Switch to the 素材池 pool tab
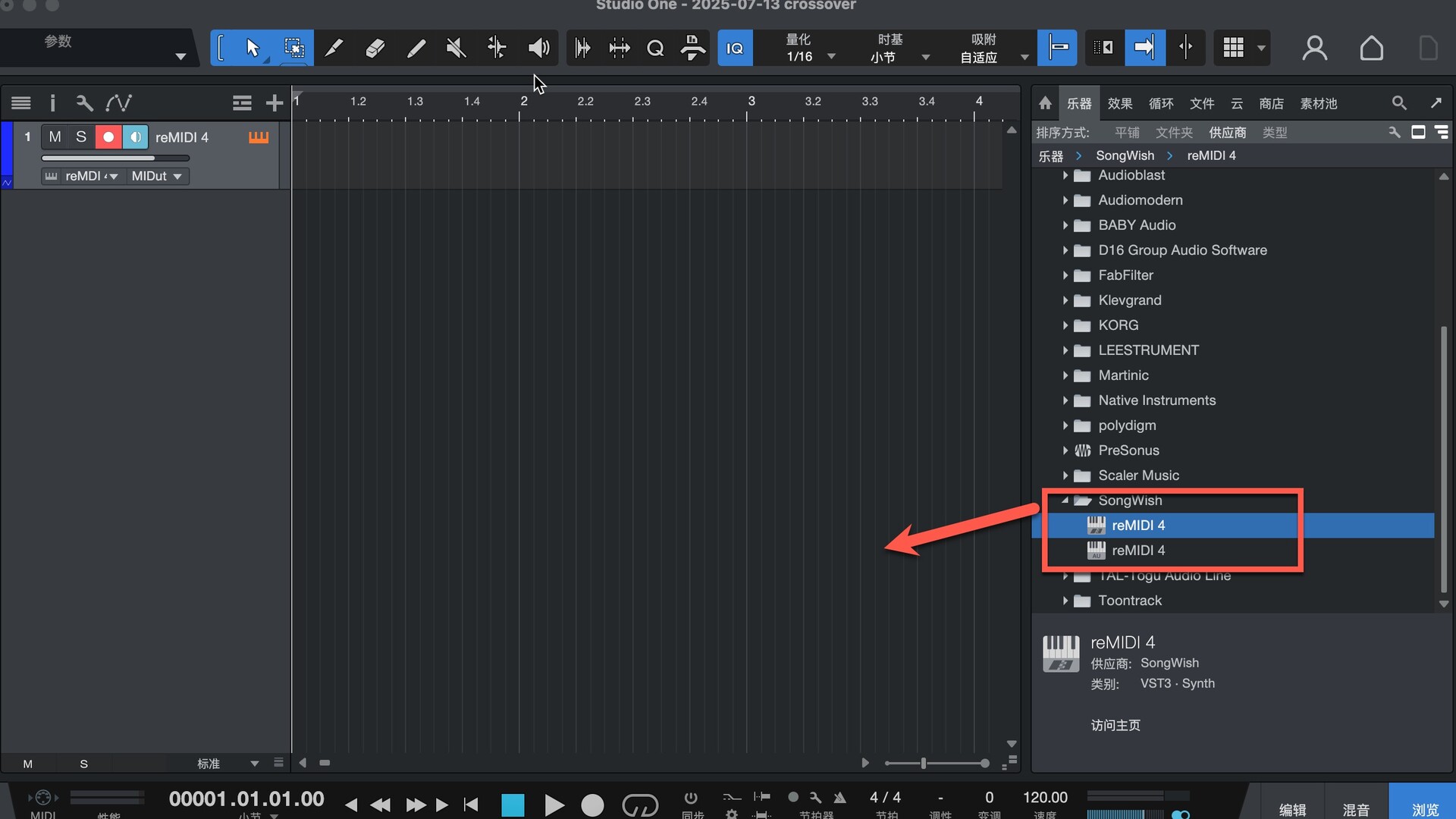 coord(1319,103)
